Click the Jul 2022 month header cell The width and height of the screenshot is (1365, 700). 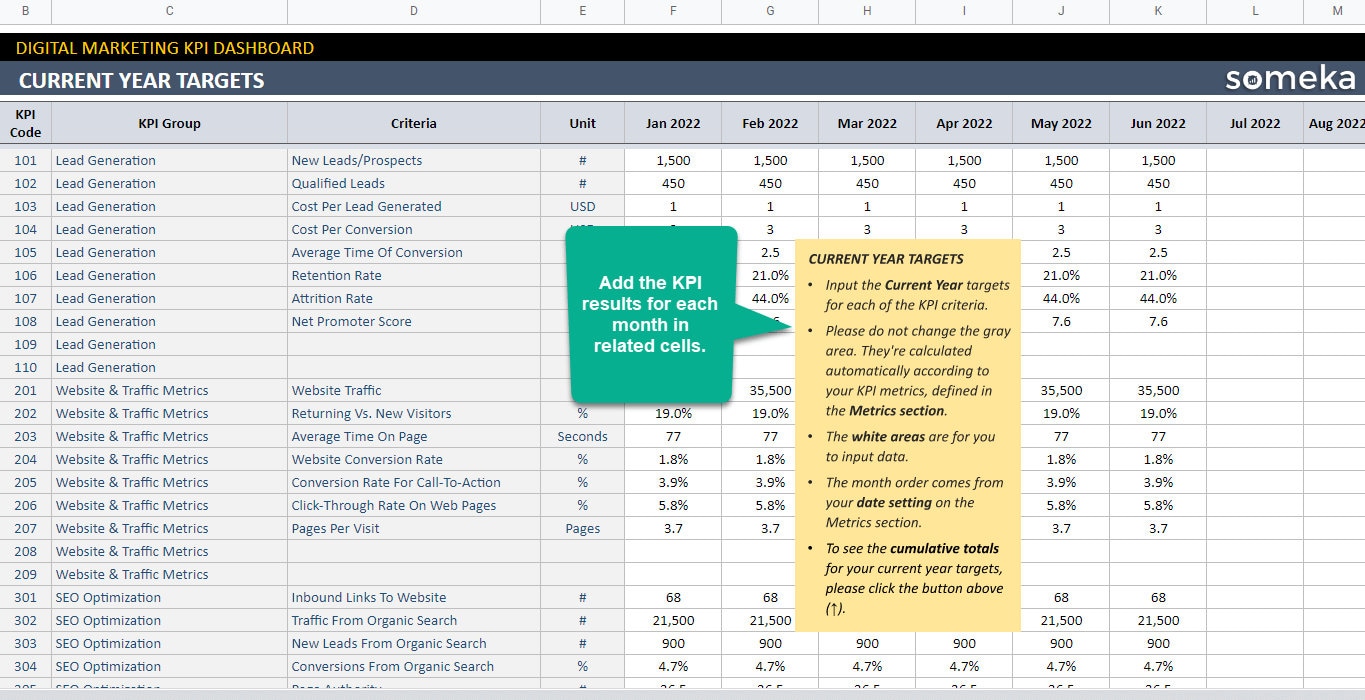tap(1254, 122)
